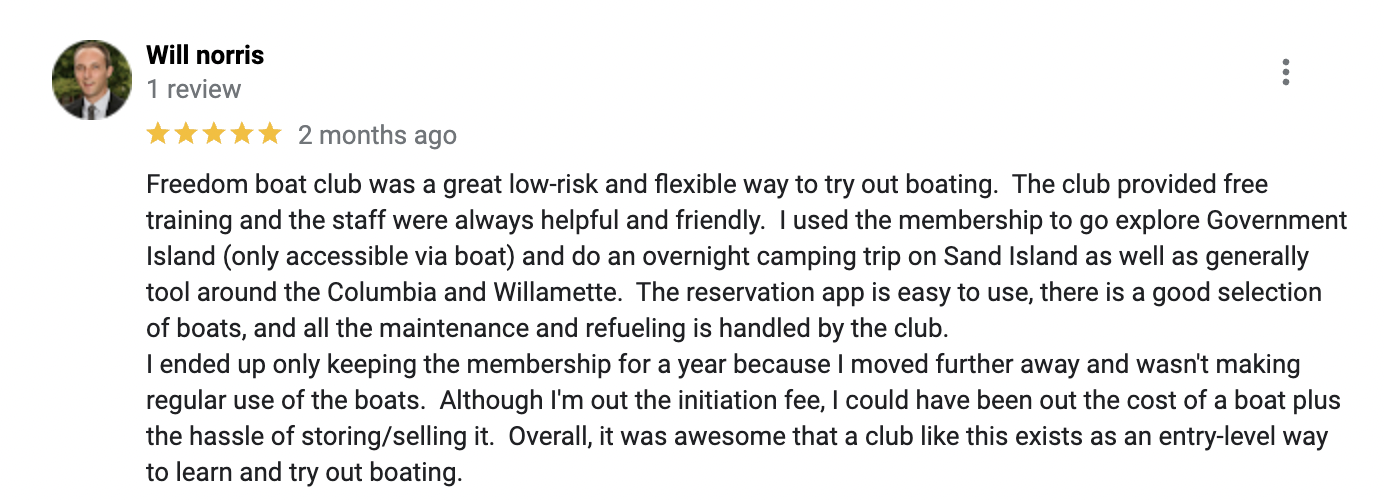Open Will norris's profile photo

click(x=92, y=80)
